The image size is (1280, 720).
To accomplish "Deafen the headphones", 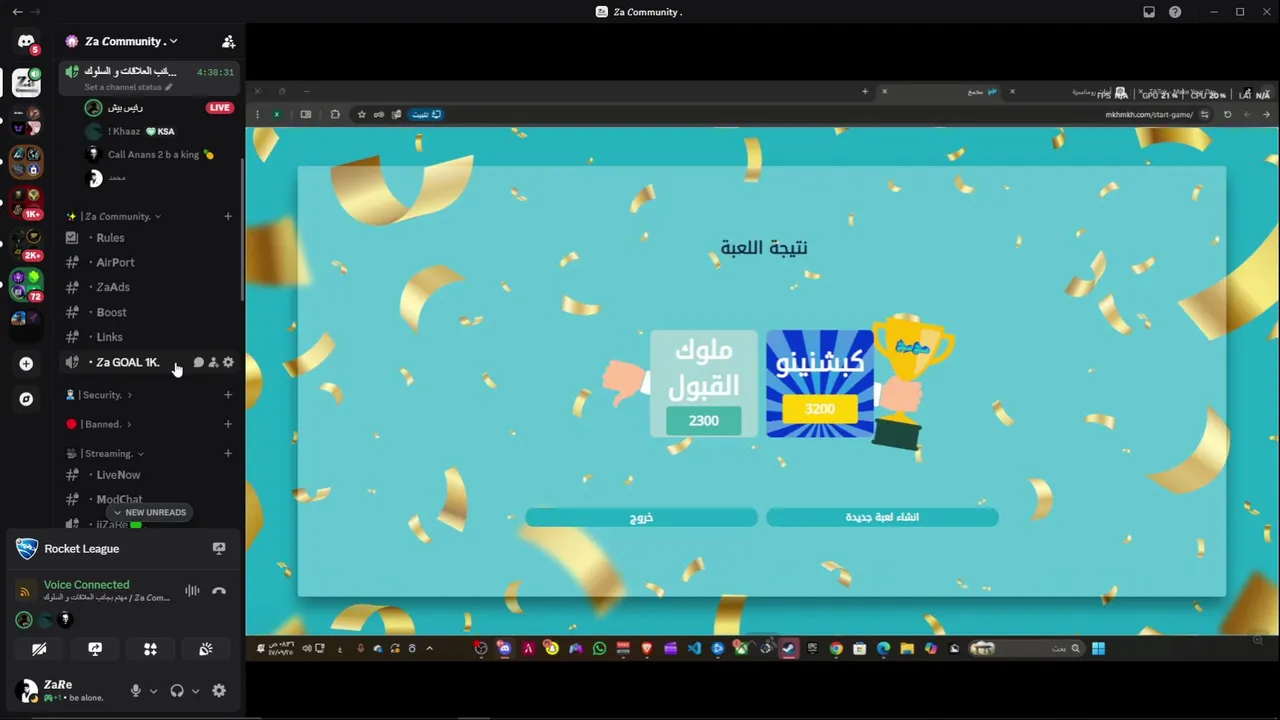I will click(177, 691).
